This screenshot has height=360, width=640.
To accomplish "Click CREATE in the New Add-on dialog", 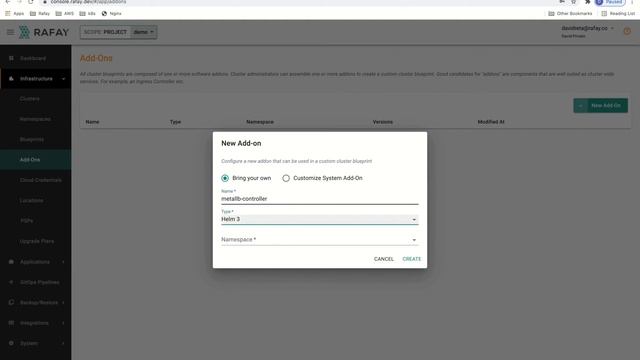I will pyautogui.click(x=411, y=259).
